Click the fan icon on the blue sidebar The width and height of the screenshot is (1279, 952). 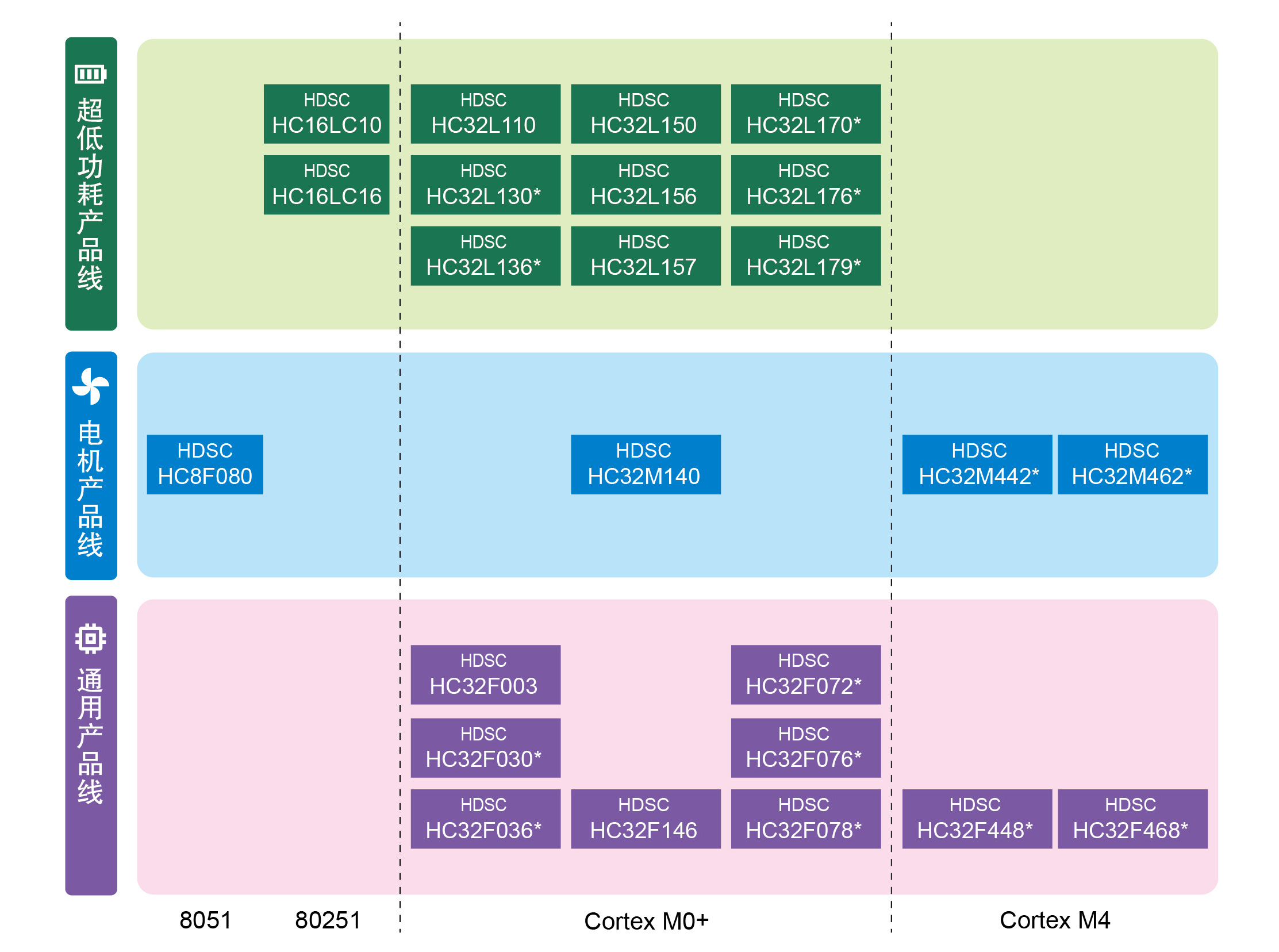point(90,386)
